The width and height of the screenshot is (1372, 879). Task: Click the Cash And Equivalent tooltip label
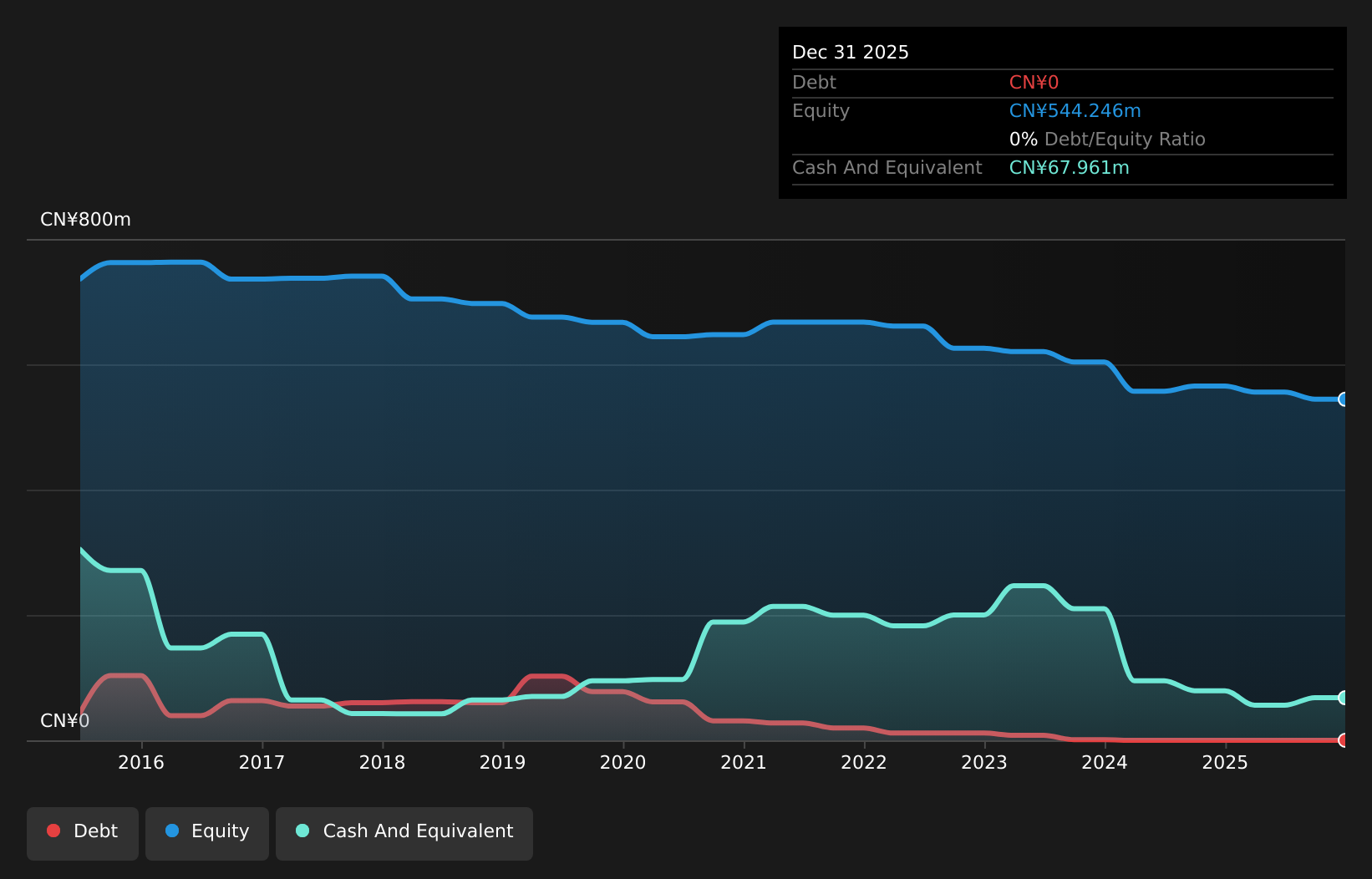887,168
